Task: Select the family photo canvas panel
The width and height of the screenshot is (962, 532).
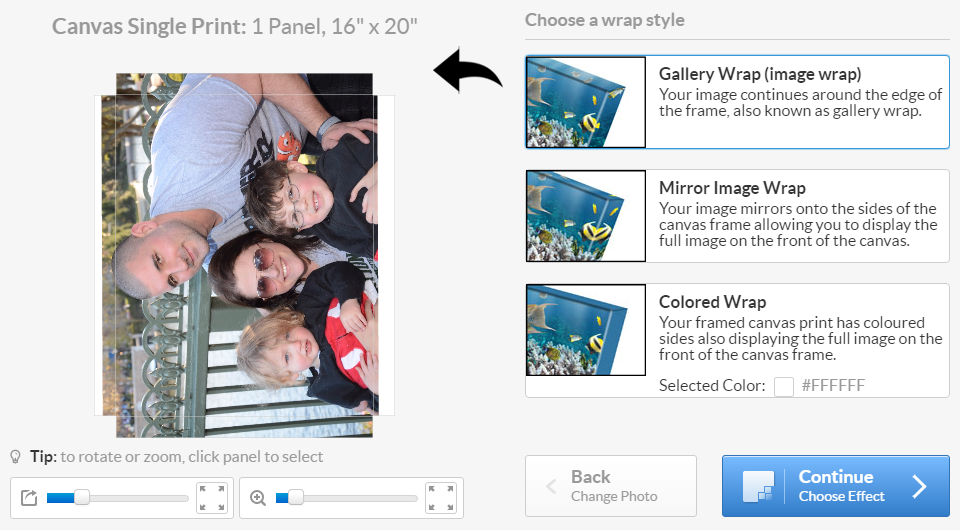Action: tap(244, 255)
